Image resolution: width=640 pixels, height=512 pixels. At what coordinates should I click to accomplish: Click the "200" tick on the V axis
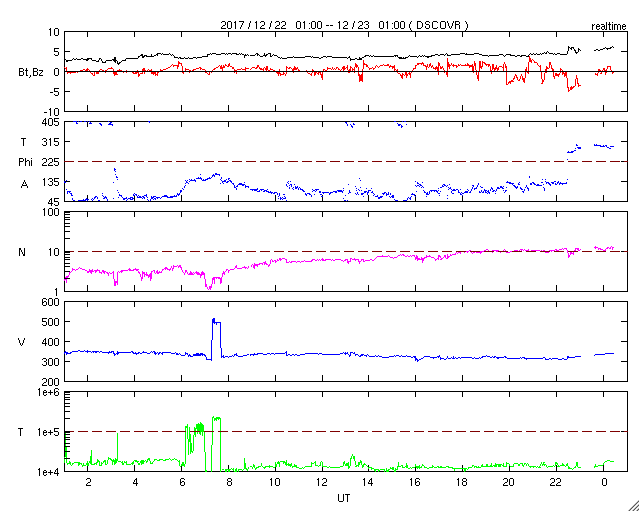pos(52,382)
